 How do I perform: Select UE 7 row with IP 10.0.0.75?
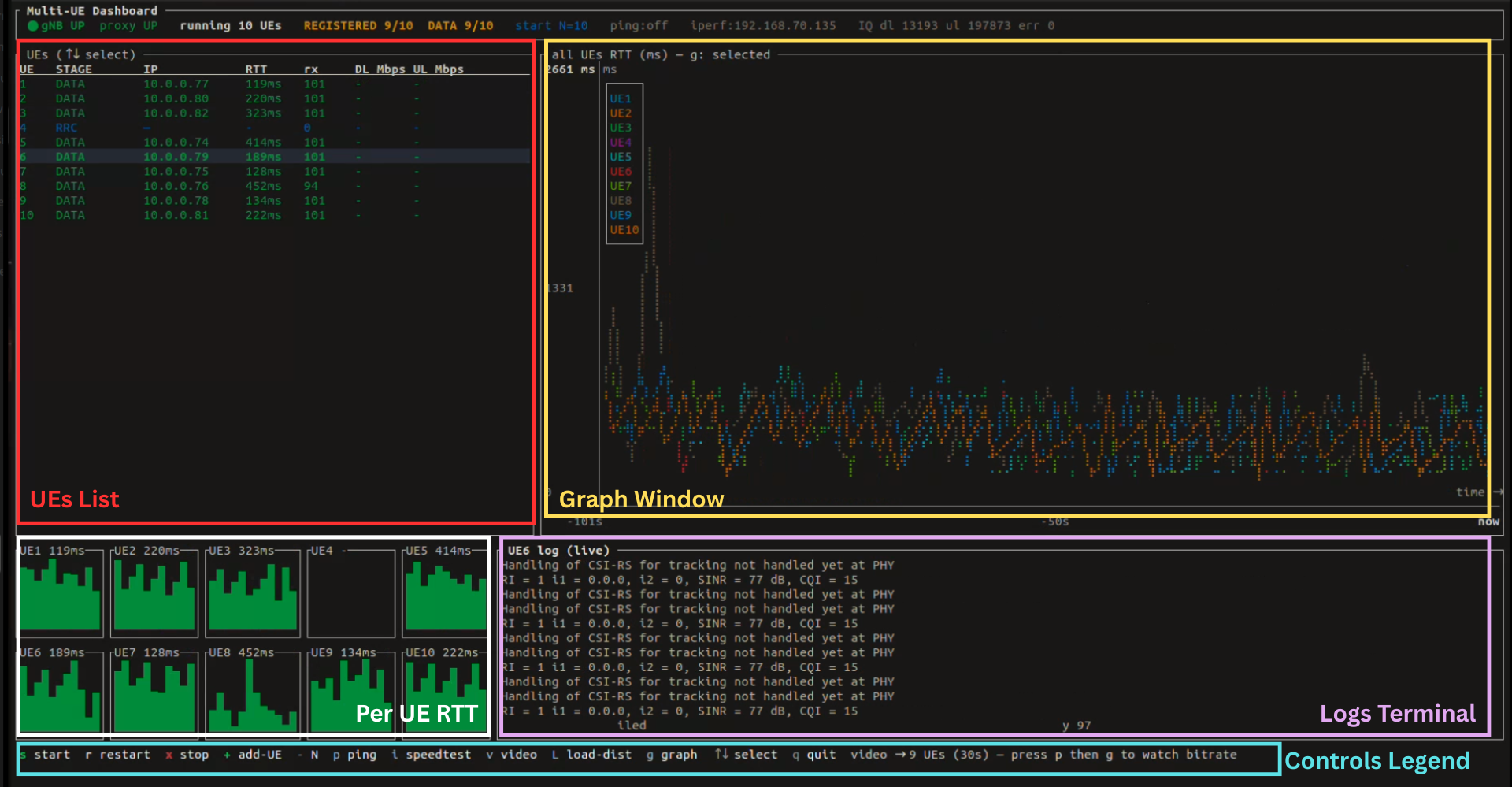tap(275, 172)
